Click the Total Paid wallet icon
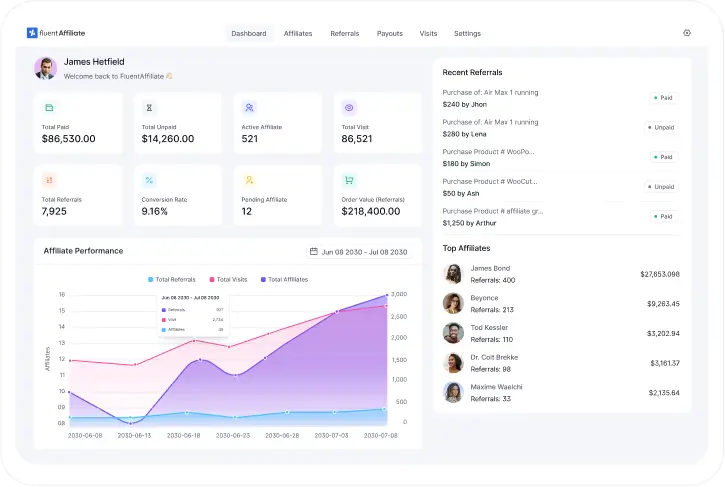Image resolution: width=725 pixels, height=487 pixels. coord(49,108)
